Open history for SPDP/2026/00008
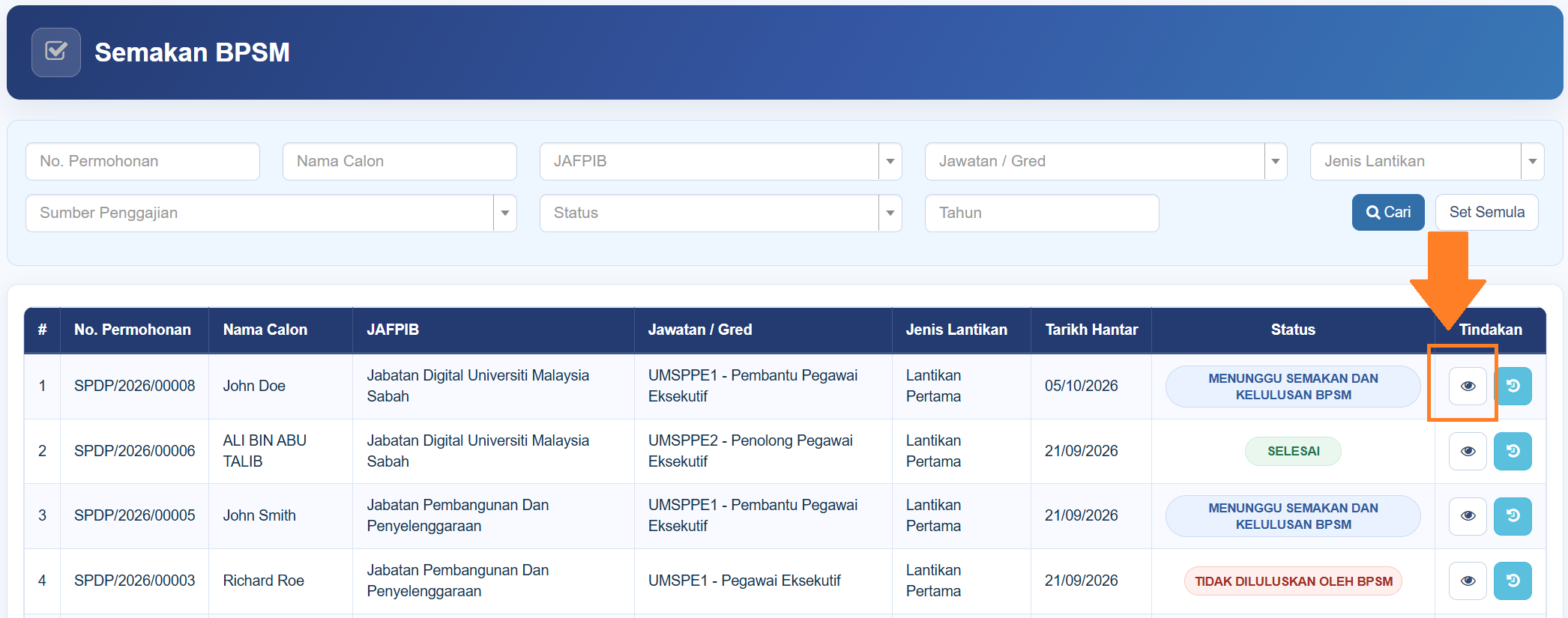The width and height of the screenshot is (1568, 618). click(x=1513, y=386)
